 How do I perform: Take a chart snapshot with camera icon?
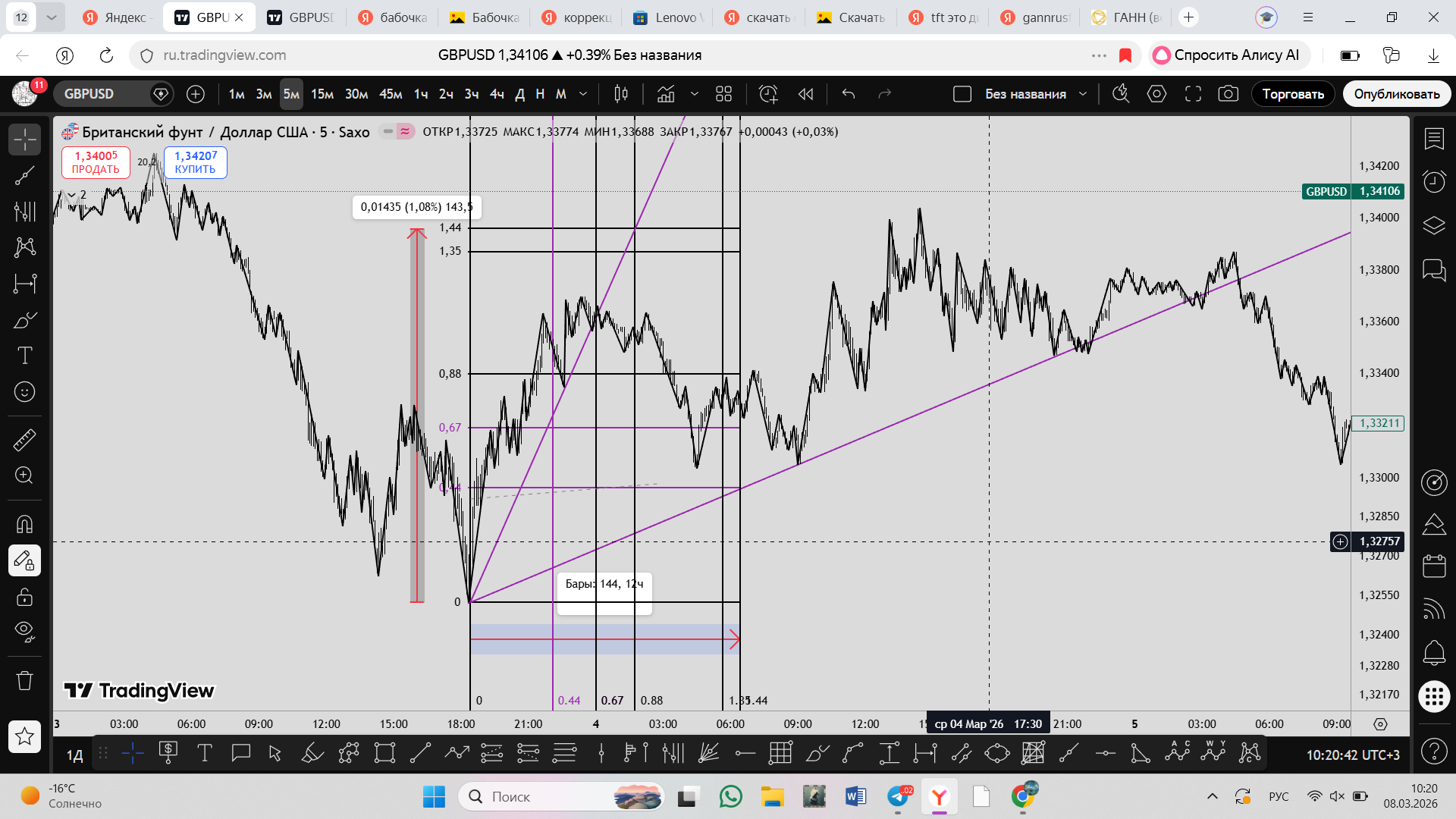1228,94
